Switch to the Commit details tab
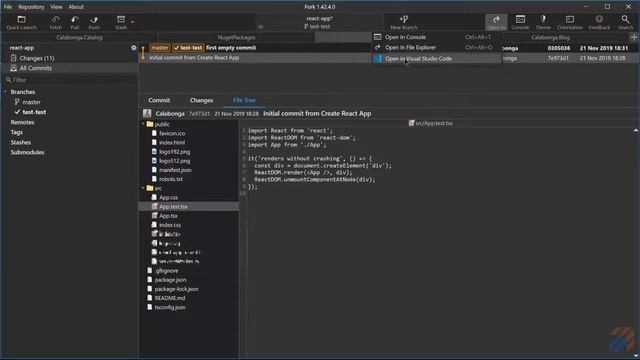The height and width of the screenshot is (360, 640). (x=159, y=100)
